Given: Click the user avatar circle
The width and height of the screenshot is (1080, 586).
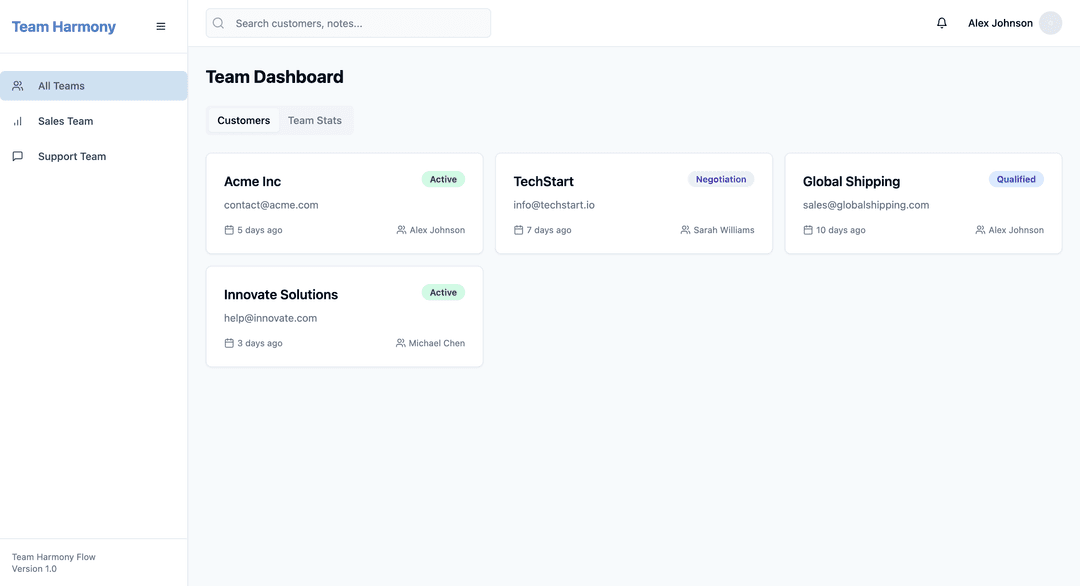Looking at the screenshot, I should coord(1050,23).
